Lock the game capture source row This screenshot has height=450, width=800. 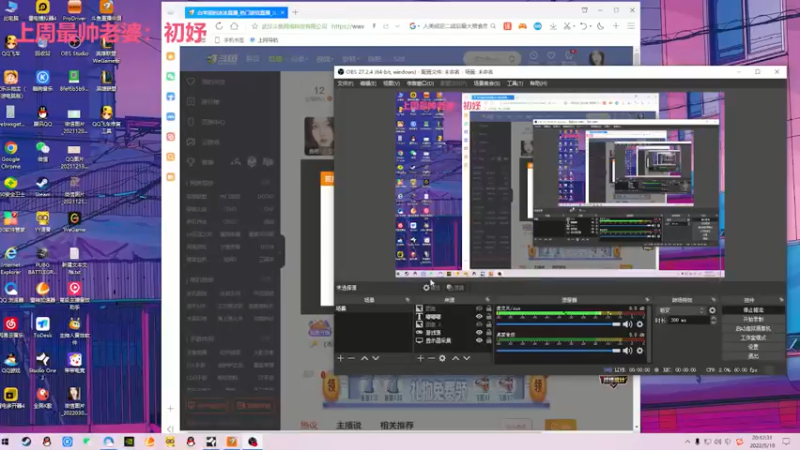click(488, 332)
